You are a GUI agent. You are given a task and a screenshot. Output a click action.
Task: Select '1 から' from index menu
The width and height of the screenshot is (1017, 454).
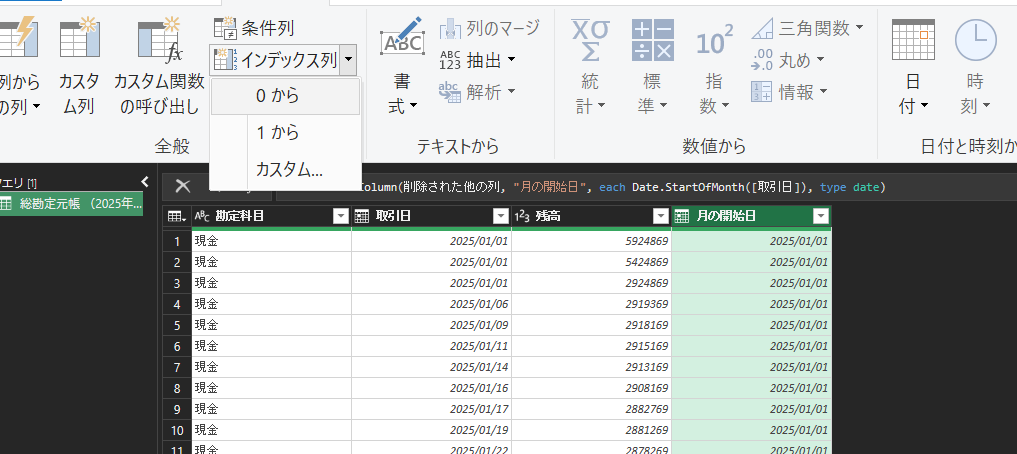point(277,132)
